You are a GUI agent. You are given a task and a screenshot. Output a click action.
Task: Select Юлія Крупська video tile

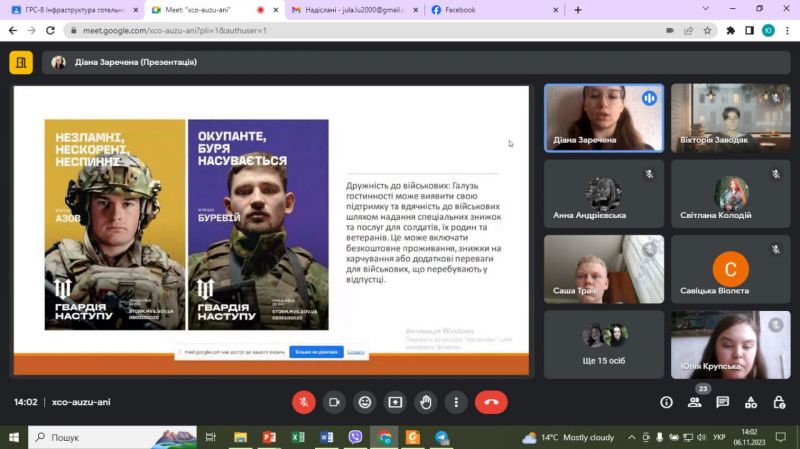tap(731, 344)
